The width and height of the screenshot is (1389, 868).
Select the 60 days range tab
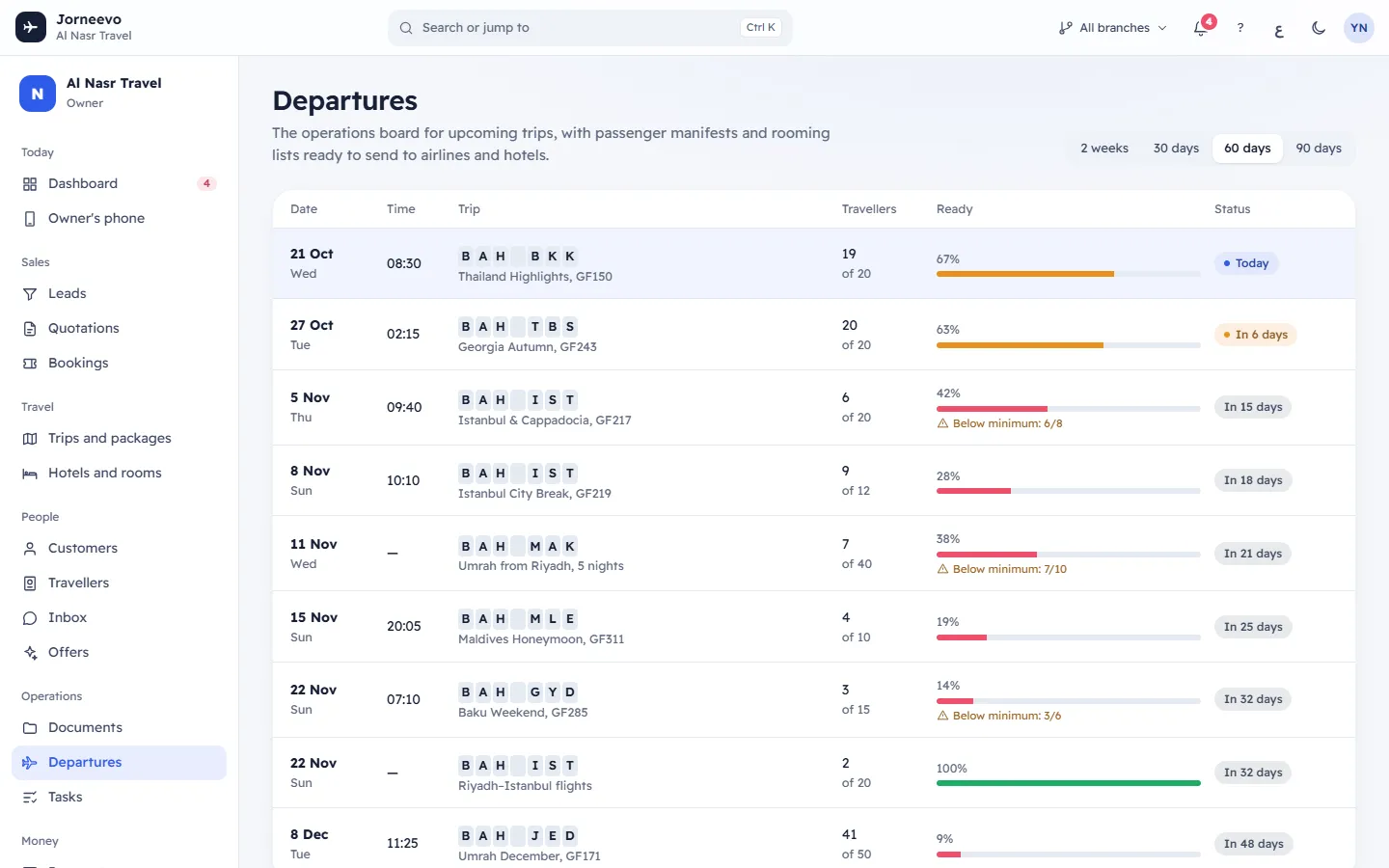(1247, 149)
